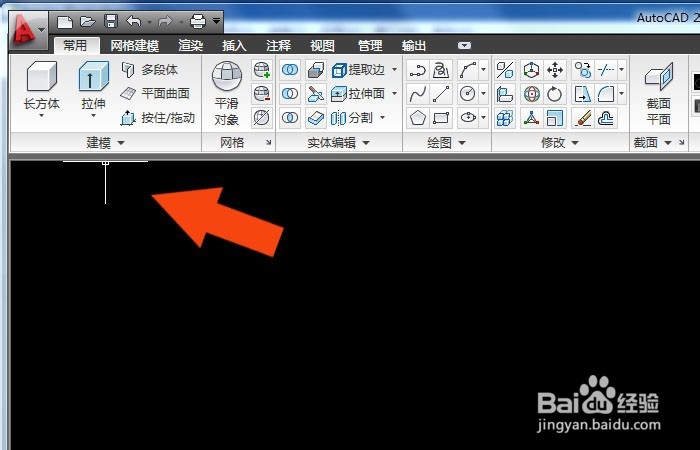Click the 3D Move gizmo icon
The width and height of the screenshot is (700, 450).
(531, 70)
